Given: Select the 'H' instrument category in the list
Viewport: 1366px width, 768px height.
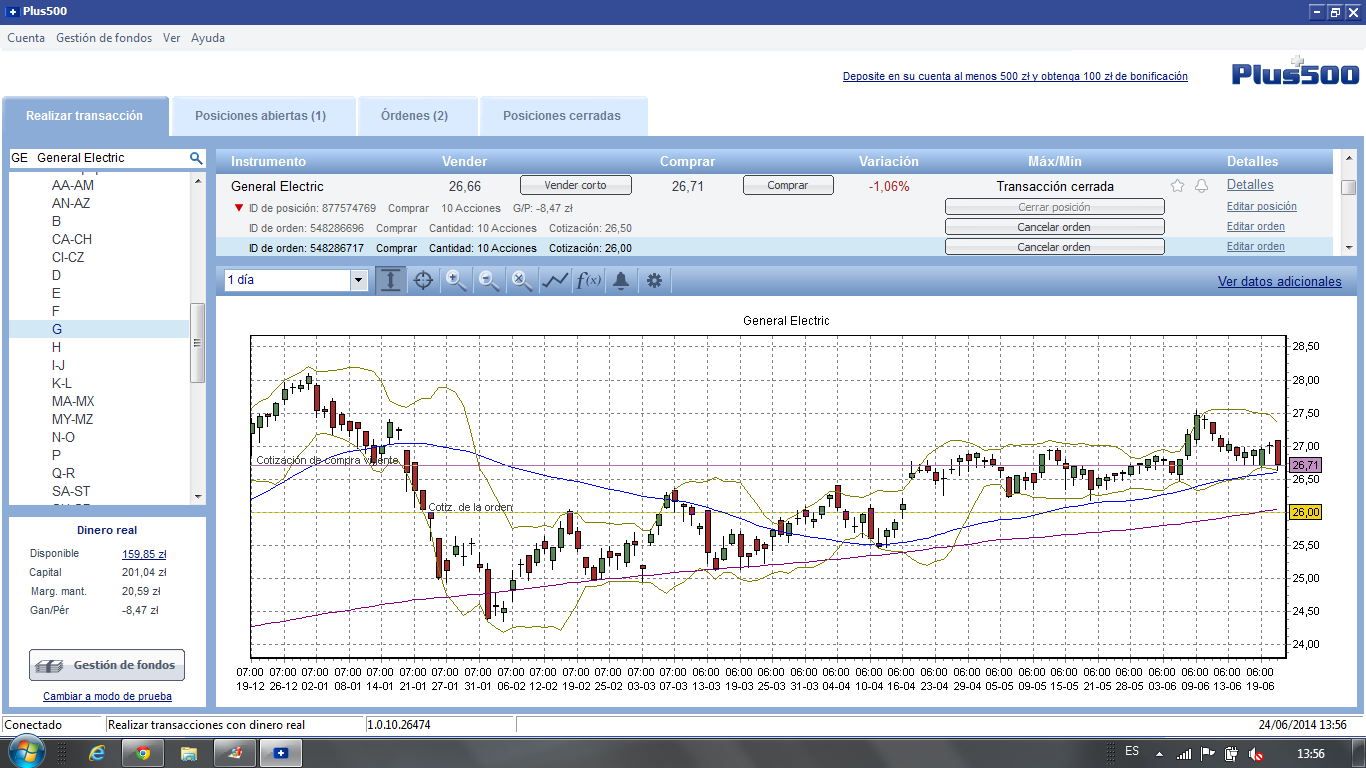Looking at the screenshot, I should 57,347.
